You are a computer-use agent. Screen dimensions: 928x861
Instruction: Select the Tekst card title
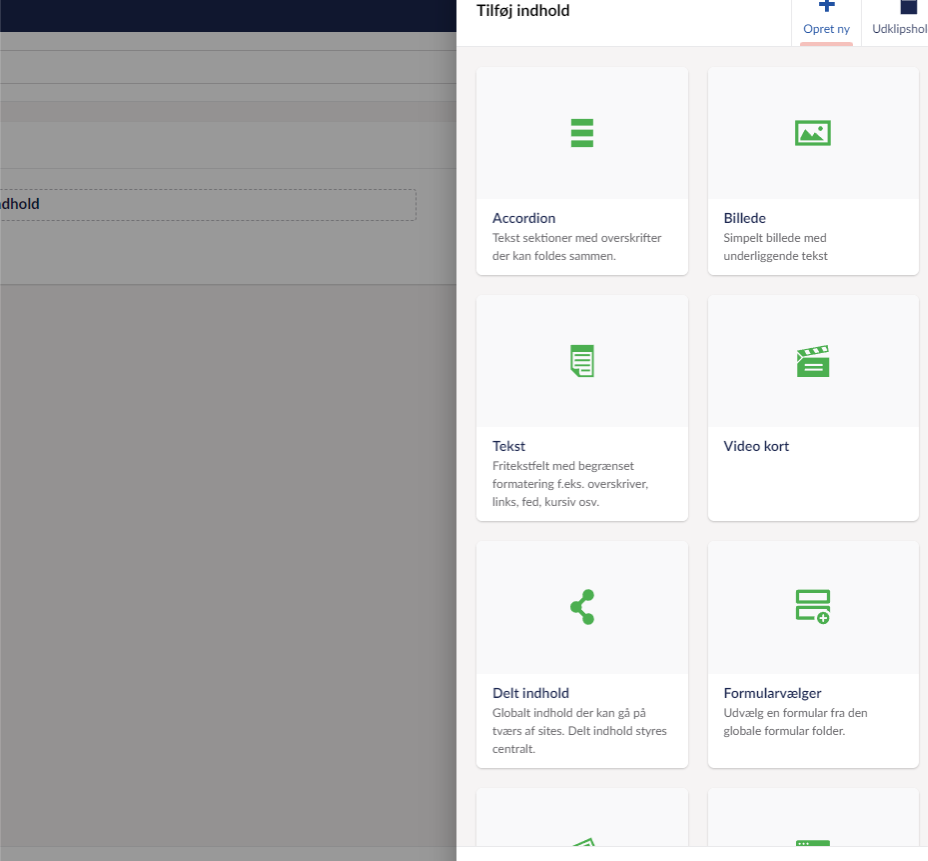[509, 446]
